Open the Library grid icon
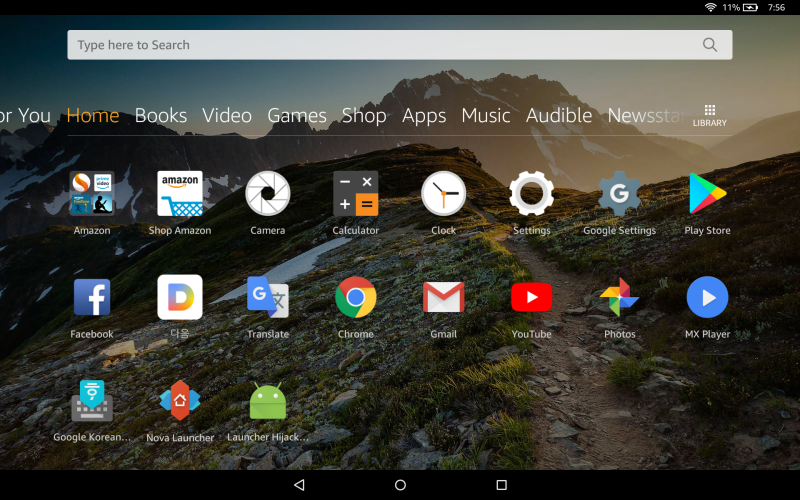Screen dimensions: 800x500 (710, 116)
